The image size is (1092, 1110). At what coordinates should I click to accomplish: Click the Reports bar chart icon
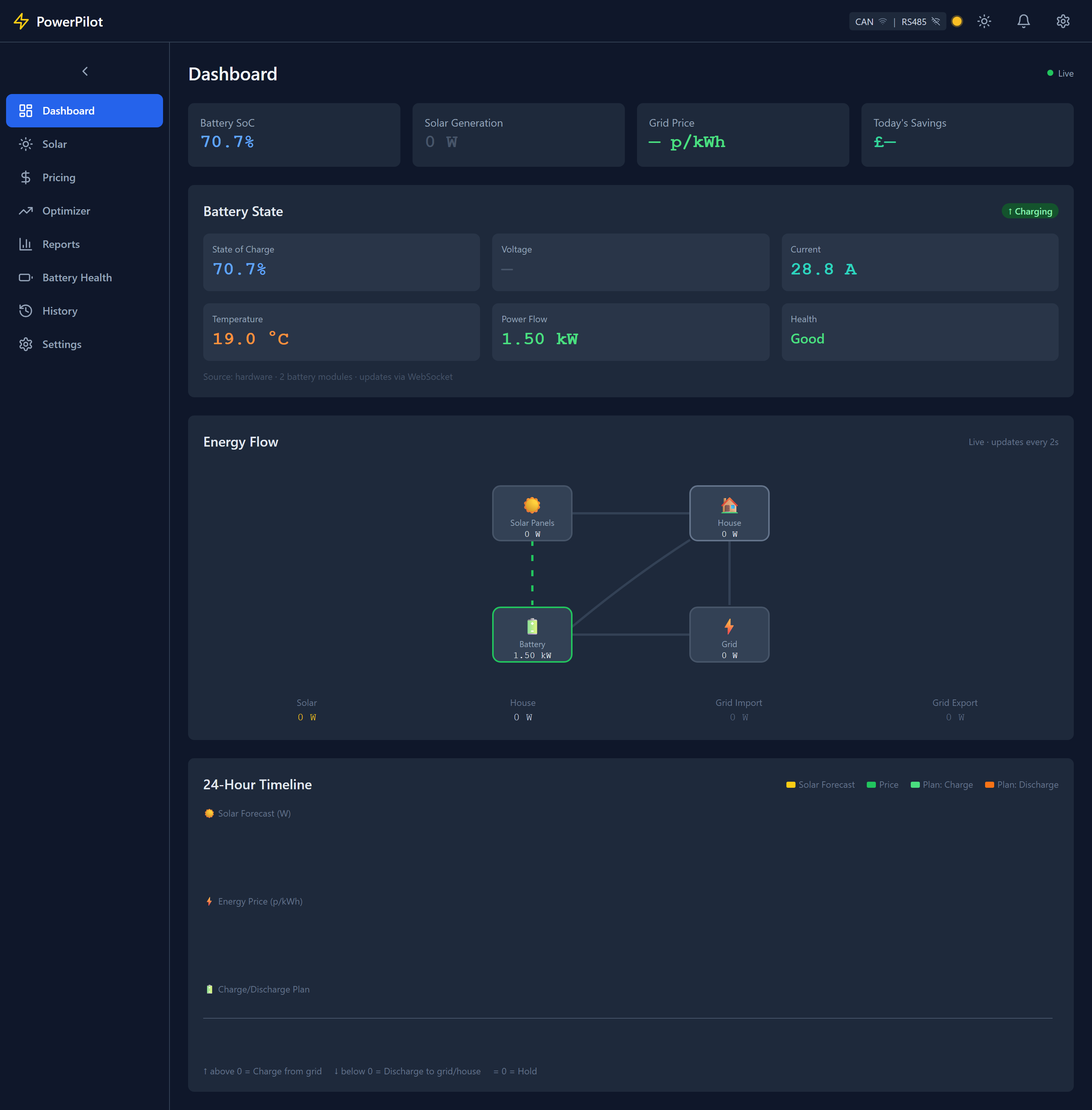[x=26, y=244]
